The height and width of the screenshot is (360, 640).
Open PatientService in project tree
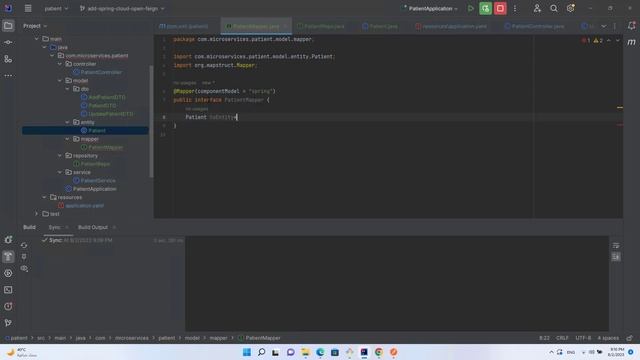[x=94, y=180]
